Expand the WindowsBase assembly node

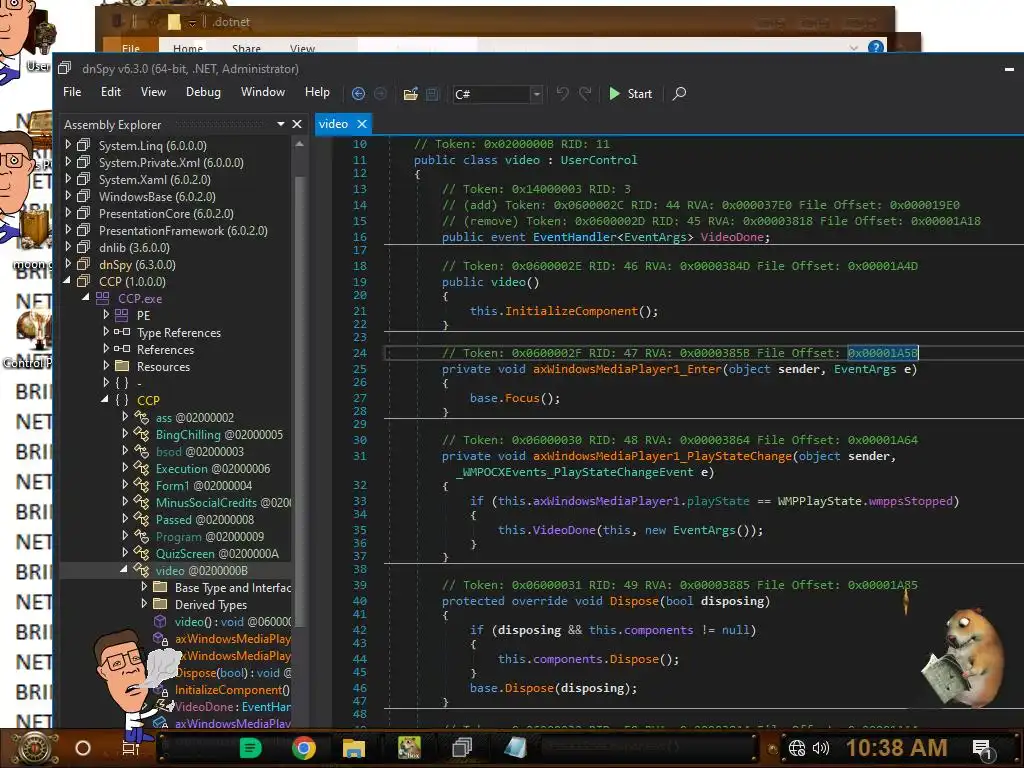pos(68,196)
